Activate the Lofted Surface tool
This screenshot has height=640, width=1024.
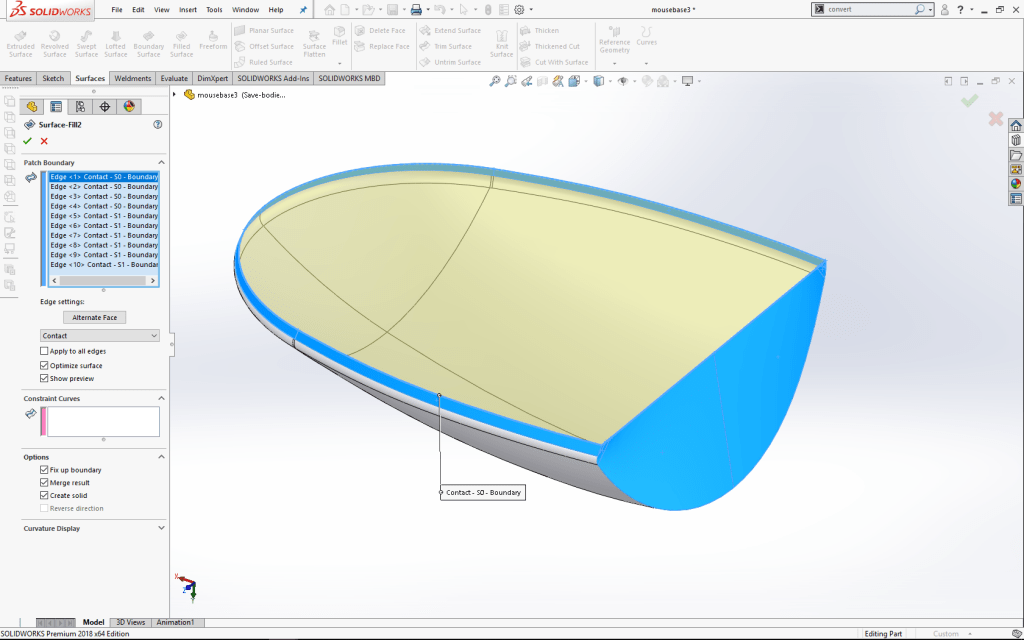tap(117, 42)
